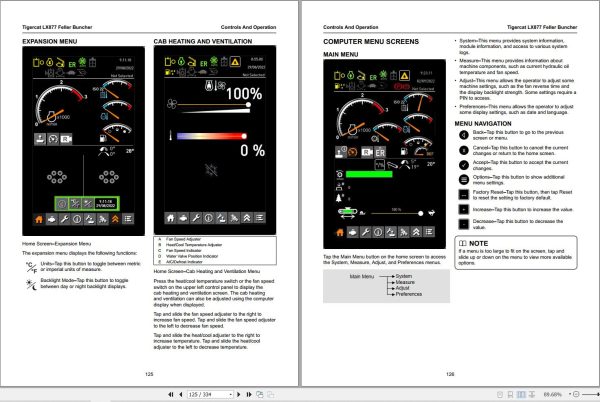Go to the next page
The width and height of the screenshot is (600, 402).
tap(239, 394)
